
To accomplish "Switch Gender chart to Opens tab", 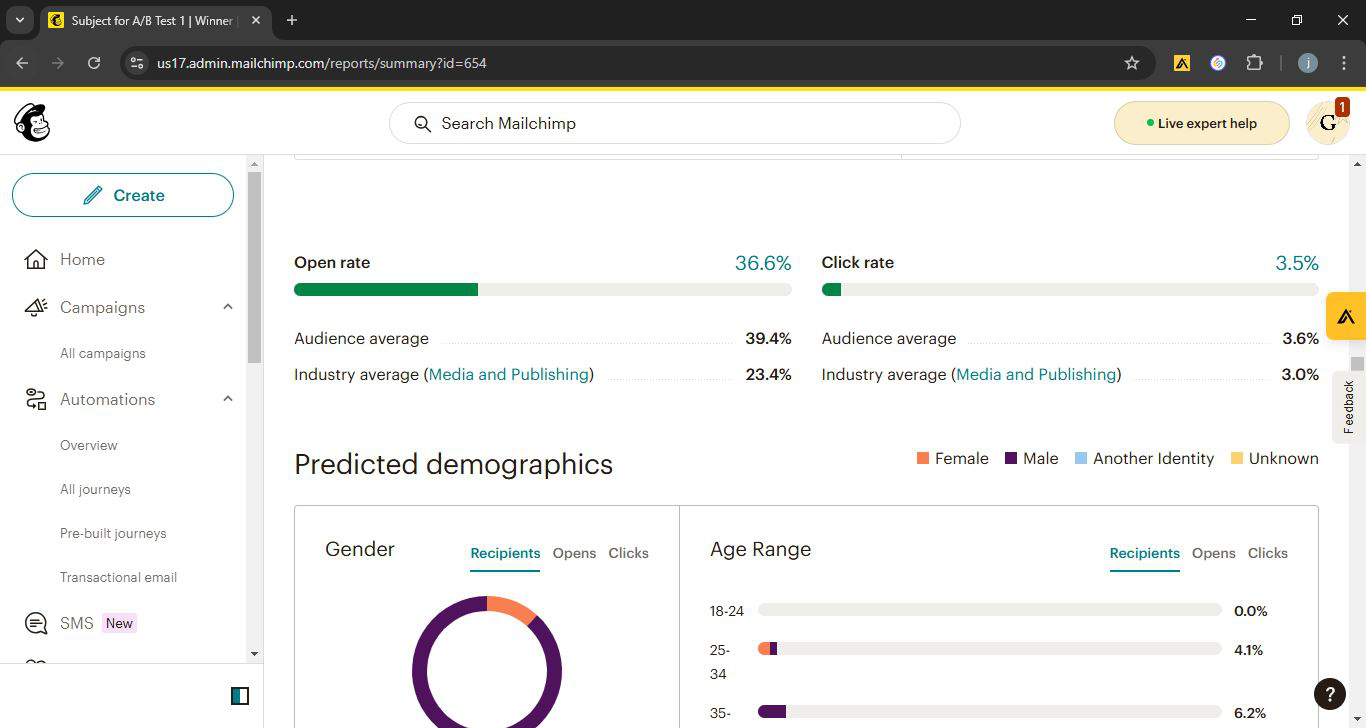I will [x=574, y=553].
